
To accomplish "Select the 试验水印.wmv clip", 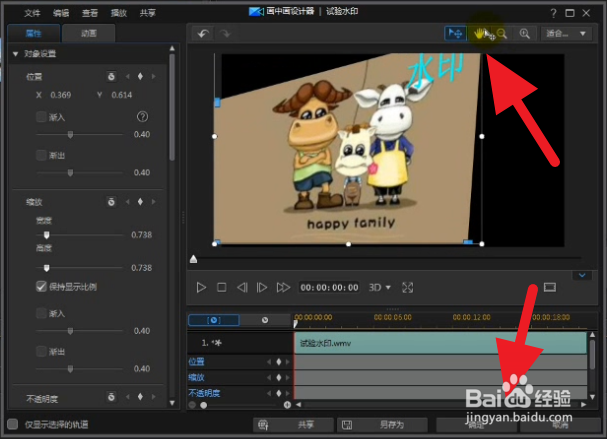I will [440, 343].
